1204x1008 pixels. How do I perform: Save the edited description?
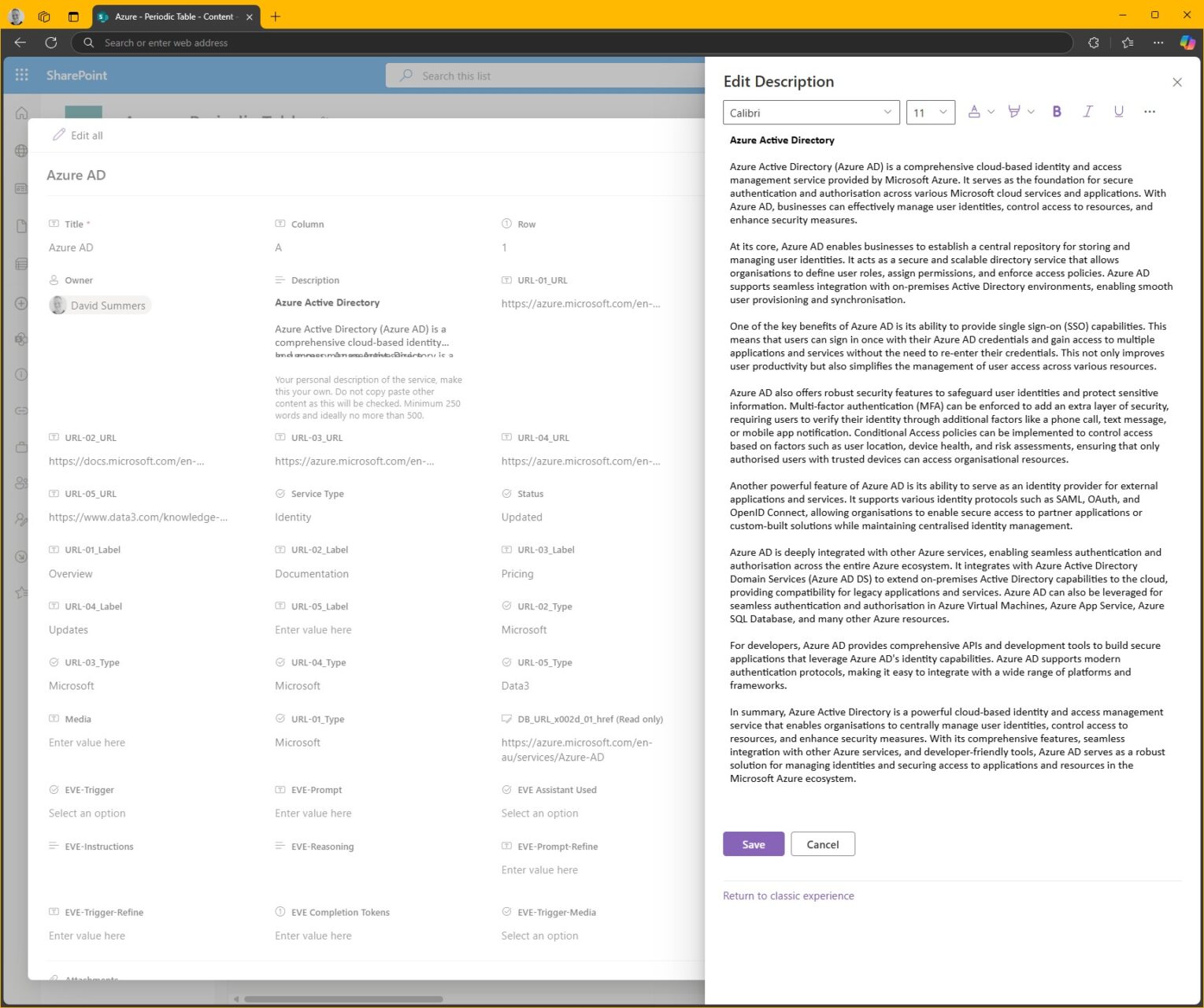(753, 843)
